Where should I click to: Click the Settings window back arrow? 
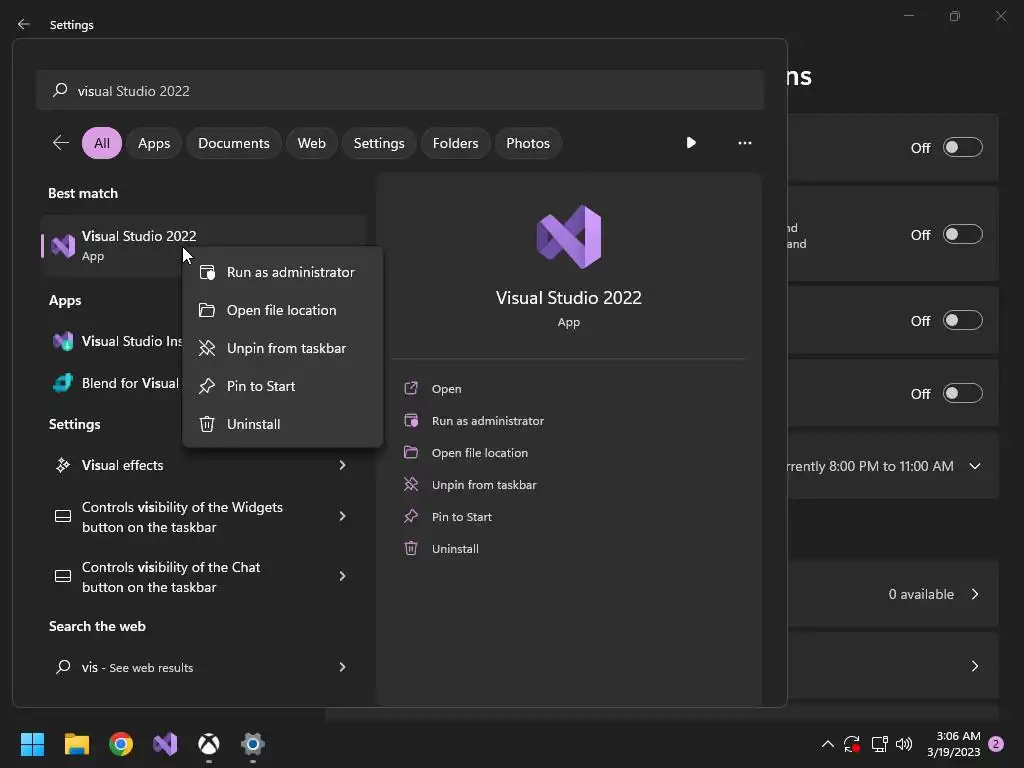pos(24,24)
